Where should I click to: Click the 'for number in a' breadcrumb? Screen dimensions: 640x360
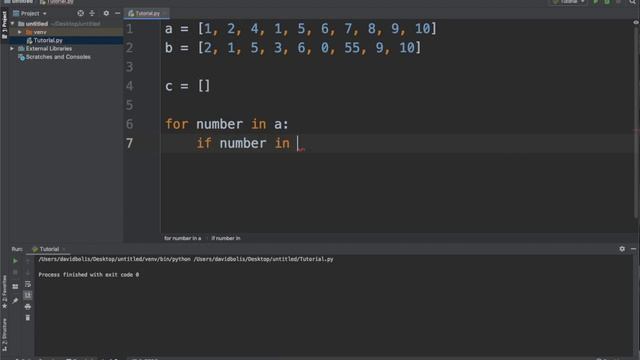(182, 238)
